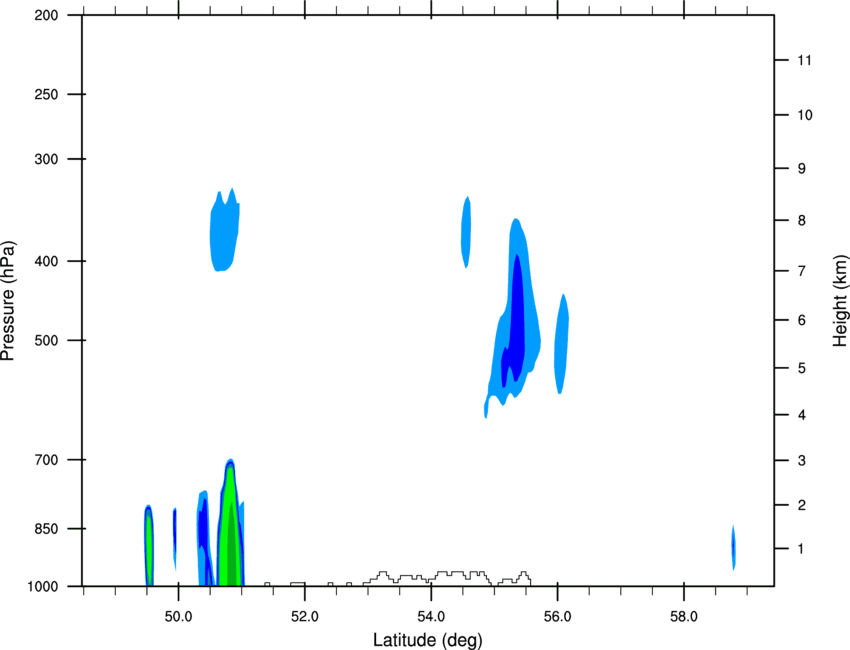
Task: Click the small blue contour near 58.8 latitude
Action: [x=733, y=548]
